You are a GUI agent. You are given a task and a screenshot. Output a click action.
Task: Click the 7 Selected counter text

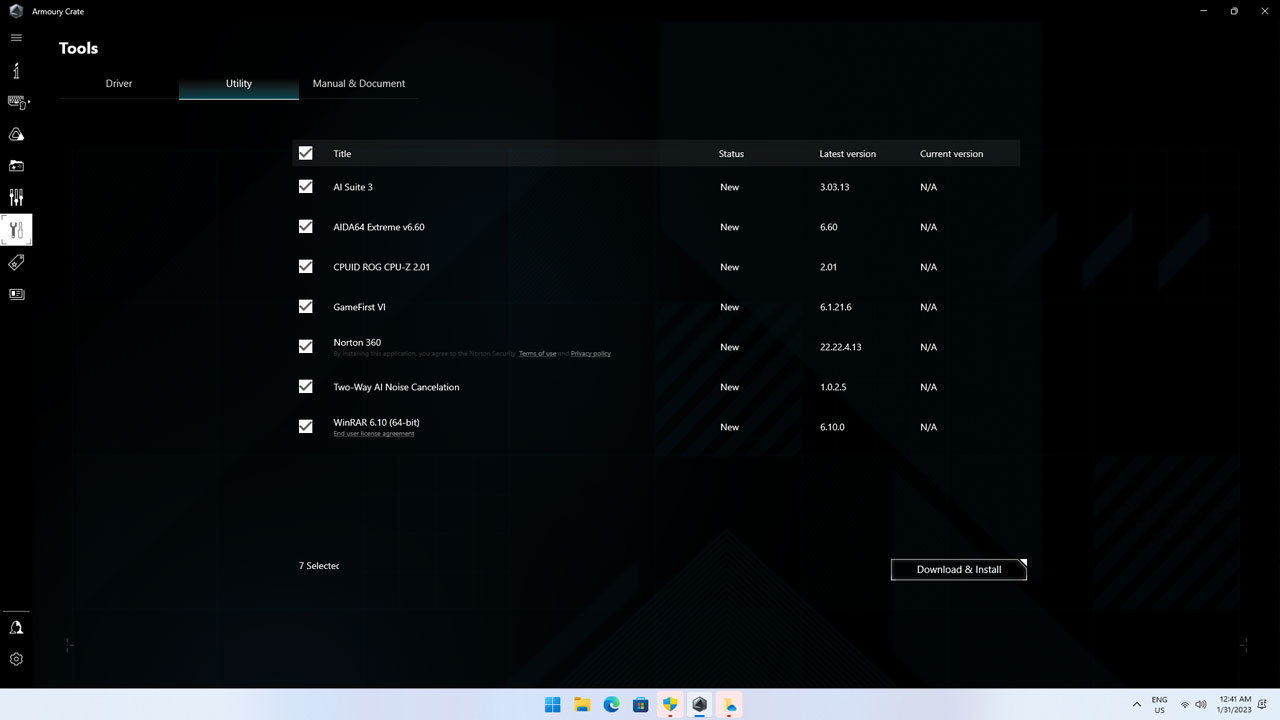319,566
